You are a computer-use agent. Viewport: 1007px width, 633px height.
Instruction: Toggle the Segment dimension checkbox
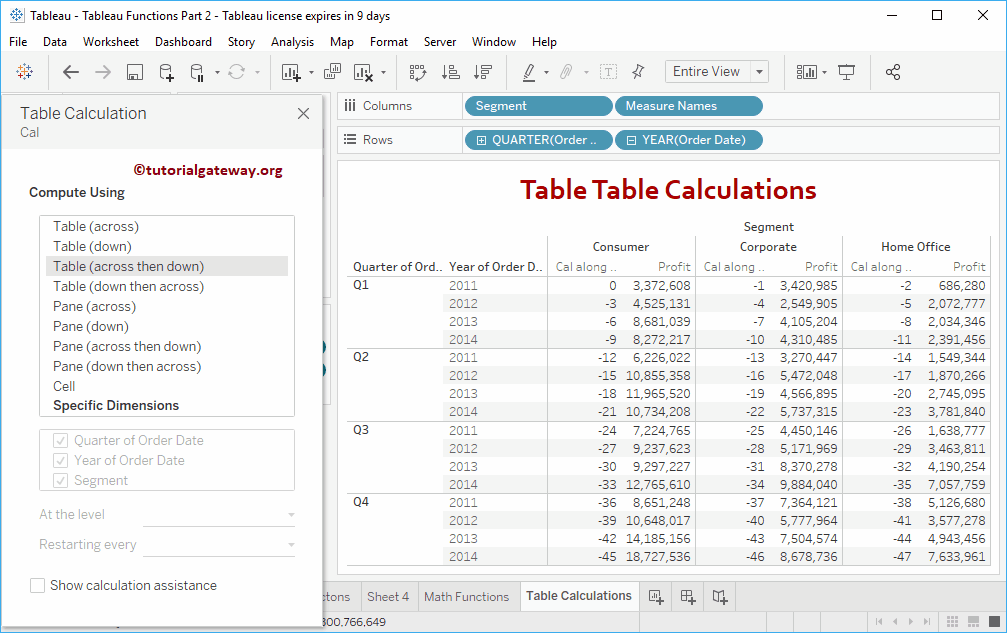[60, 481]
